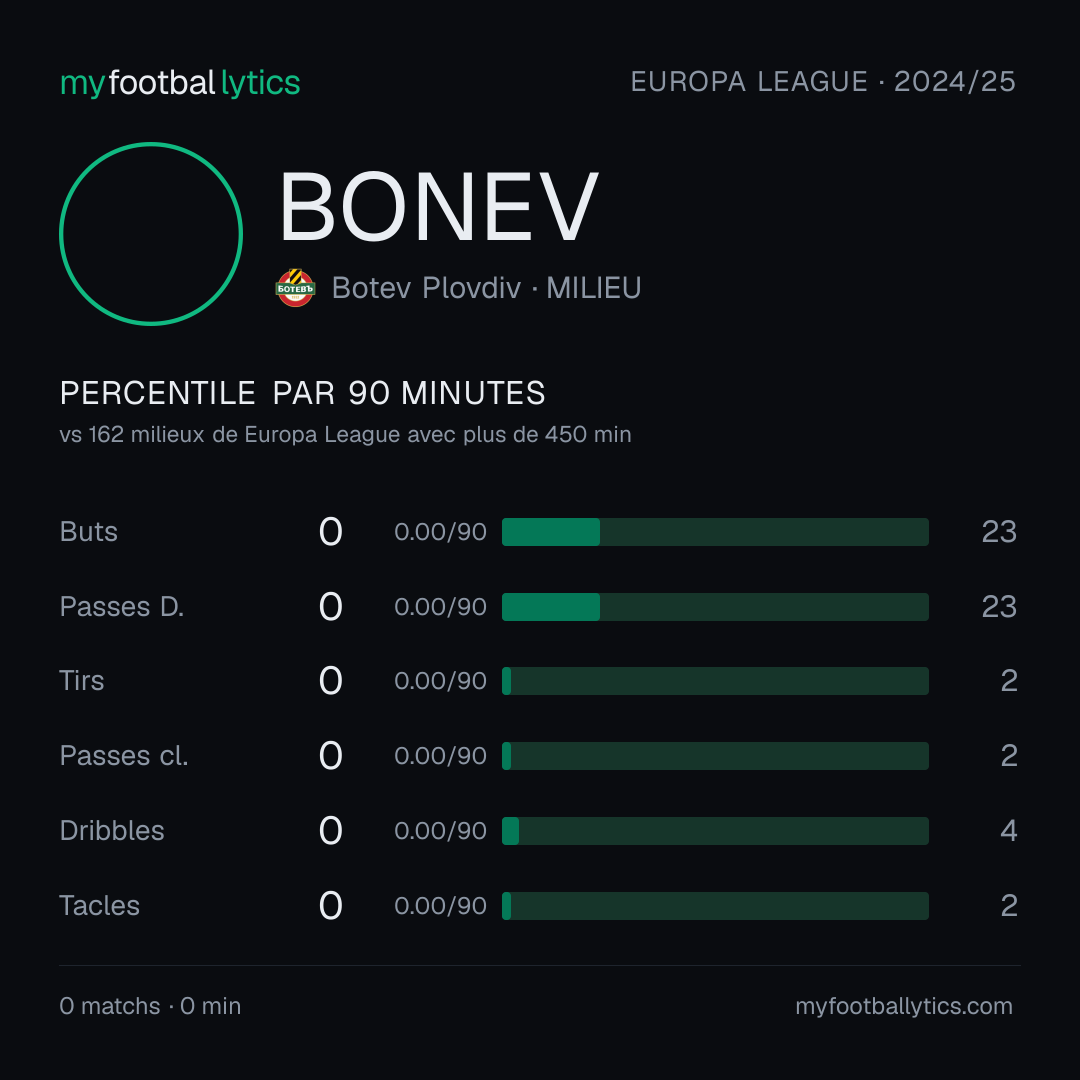Click the Percentile par 90 minutes title
The image size is (1080, 1080).
[x=302, y=393]
